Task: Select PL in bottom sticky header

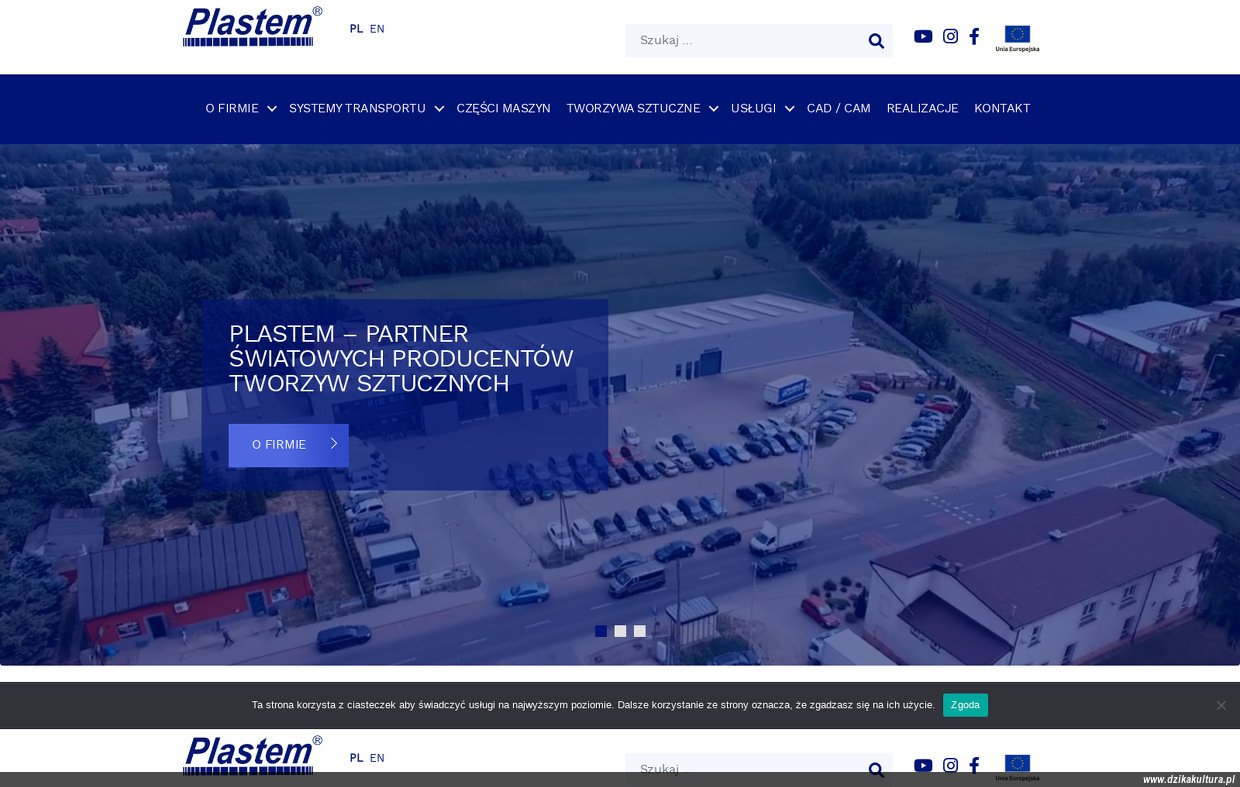Action: (x=356, y=758)
